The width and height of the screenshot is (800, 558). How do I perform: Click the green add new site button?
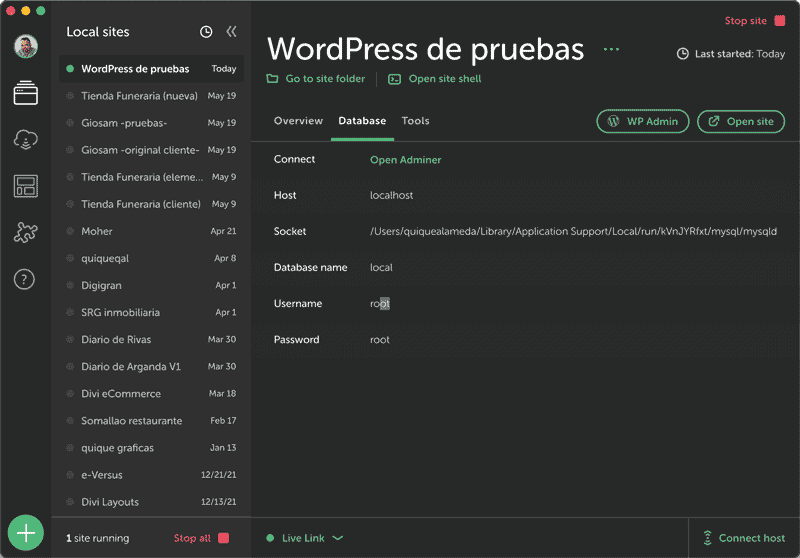click(x=26, y=533)
